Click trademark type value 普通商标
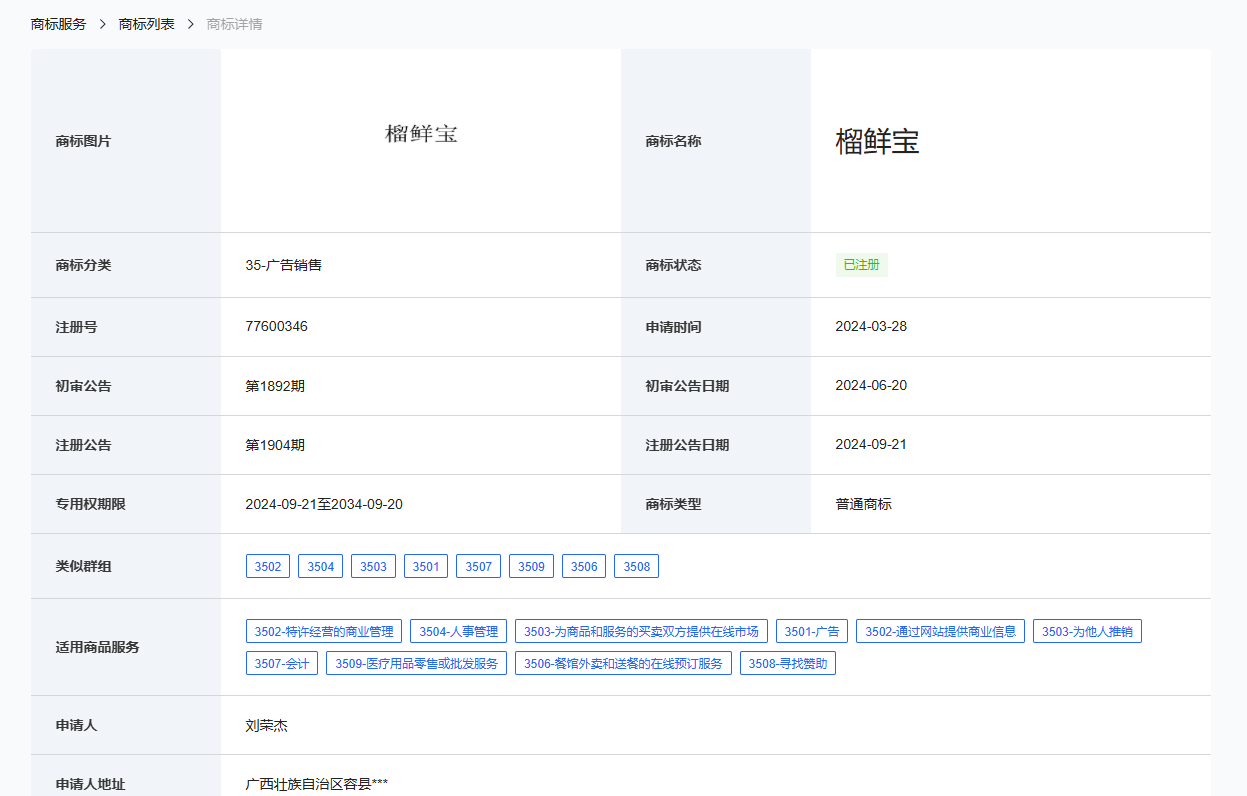The width and height of the screenshot is (1247, 796). pyautogui.click(x=864, y=504)
